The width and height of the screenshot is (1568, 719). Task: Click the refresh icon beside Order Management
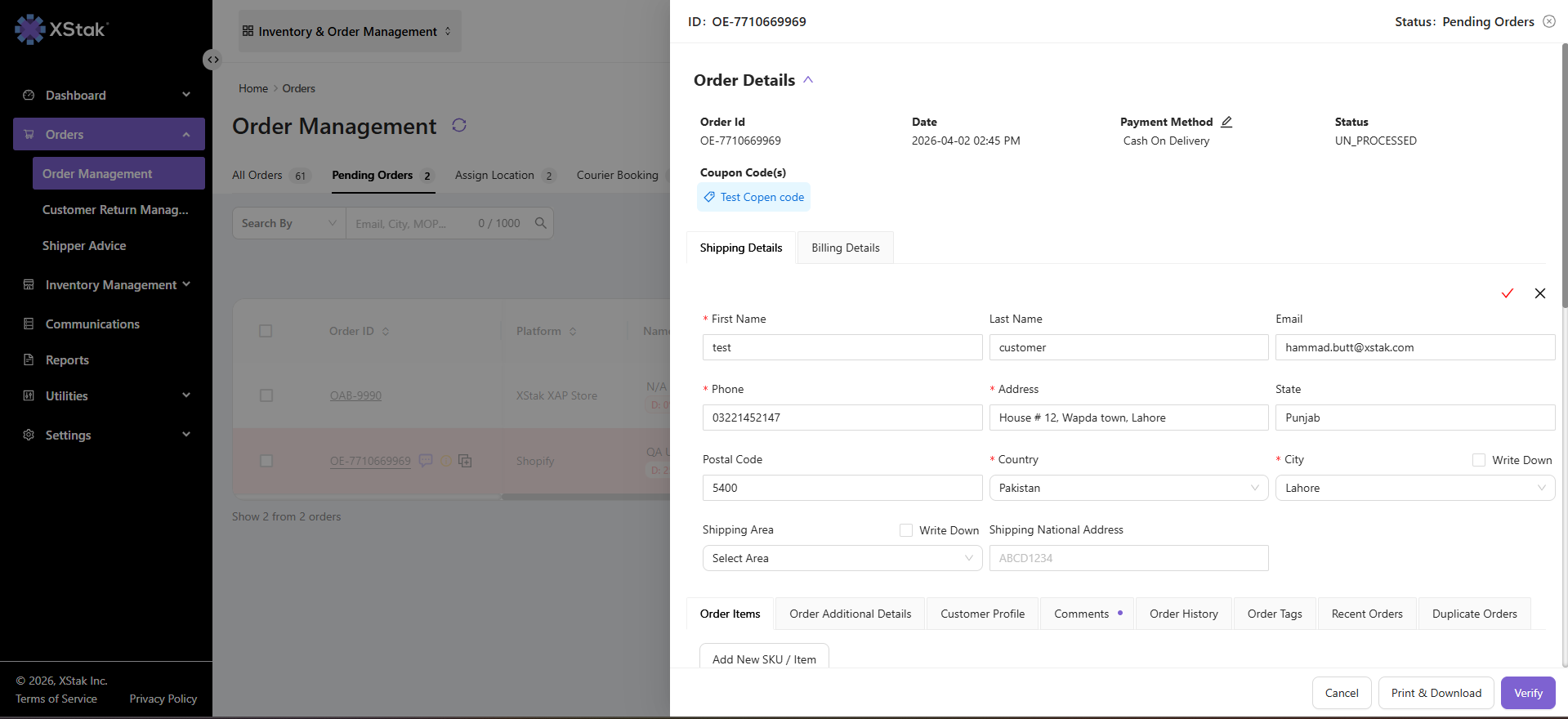(x=459, y=125)
